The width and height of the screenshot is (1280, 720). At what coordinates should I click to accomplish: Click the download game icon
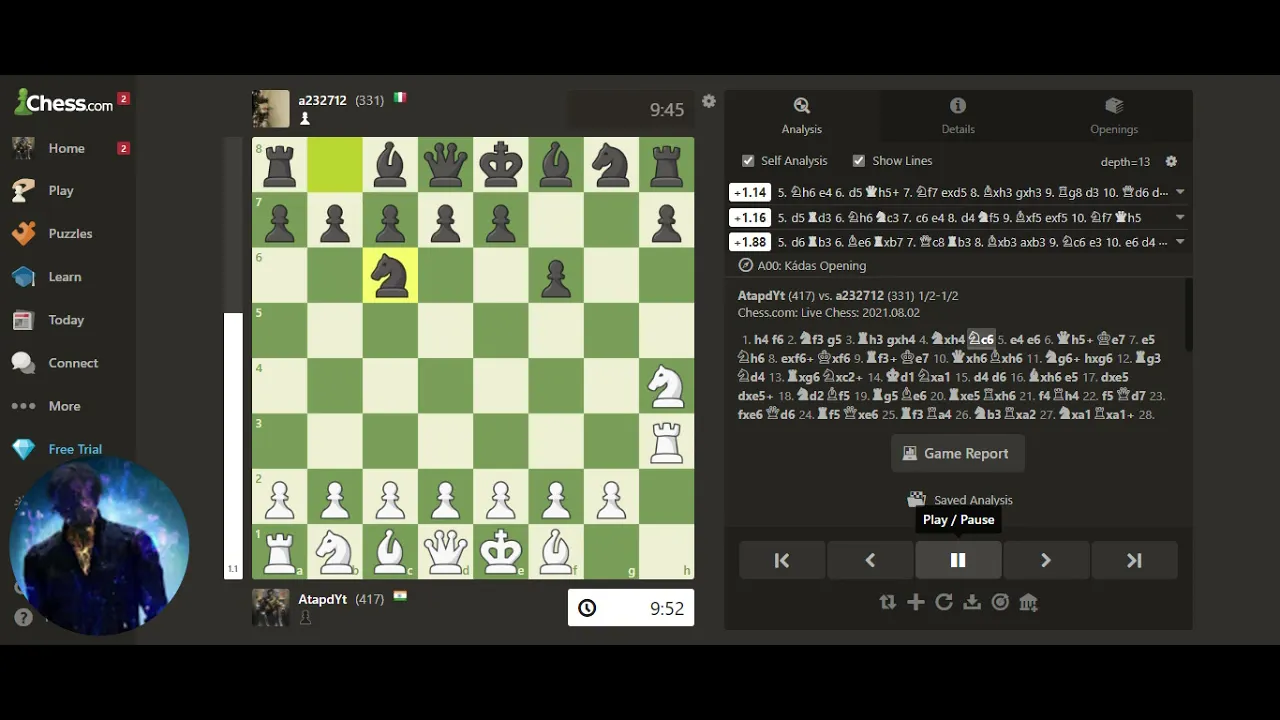coord(972,602)
